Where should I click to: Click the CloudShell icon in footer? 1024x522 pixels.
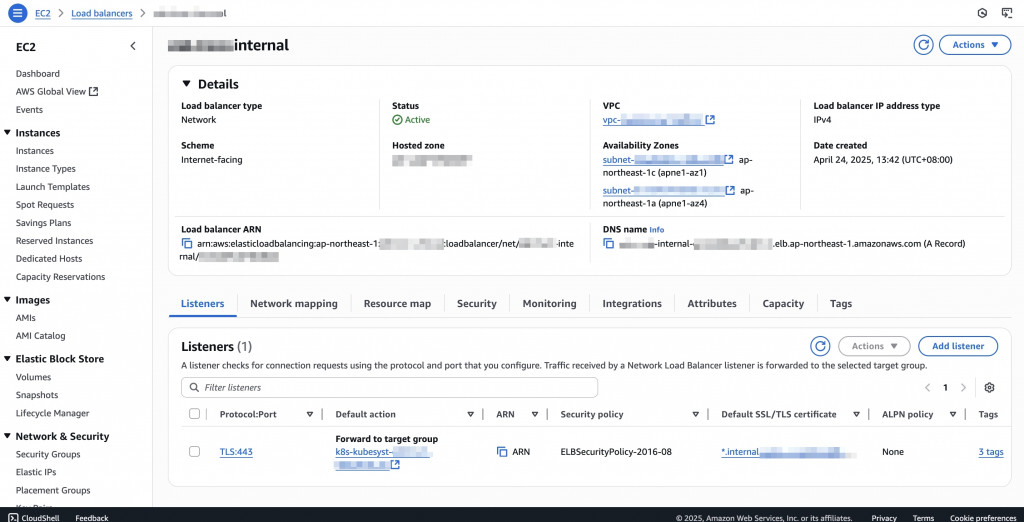[13, 518]
